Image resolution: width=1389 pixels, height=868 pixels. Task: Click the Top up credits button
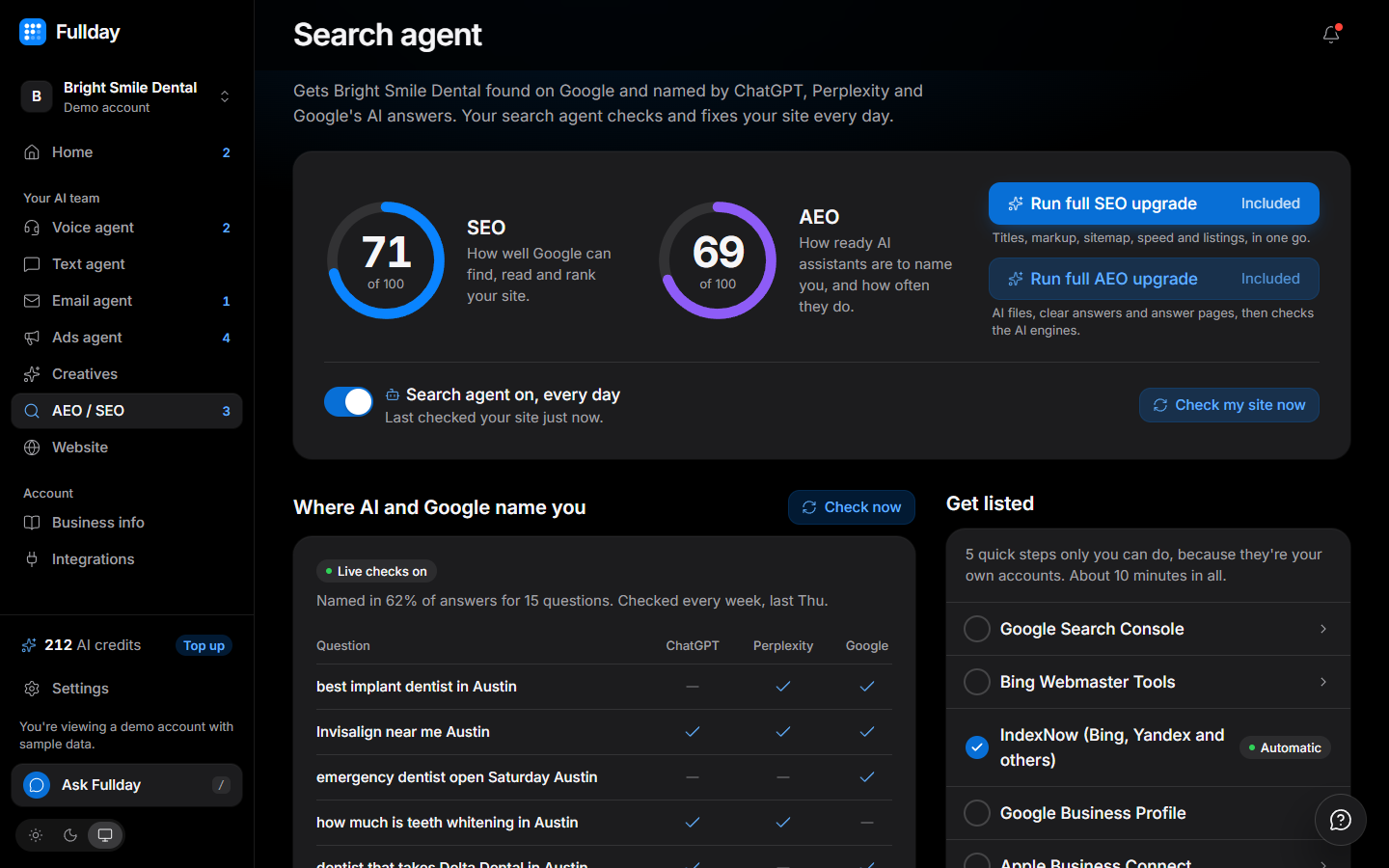click(x=204, y=645)
